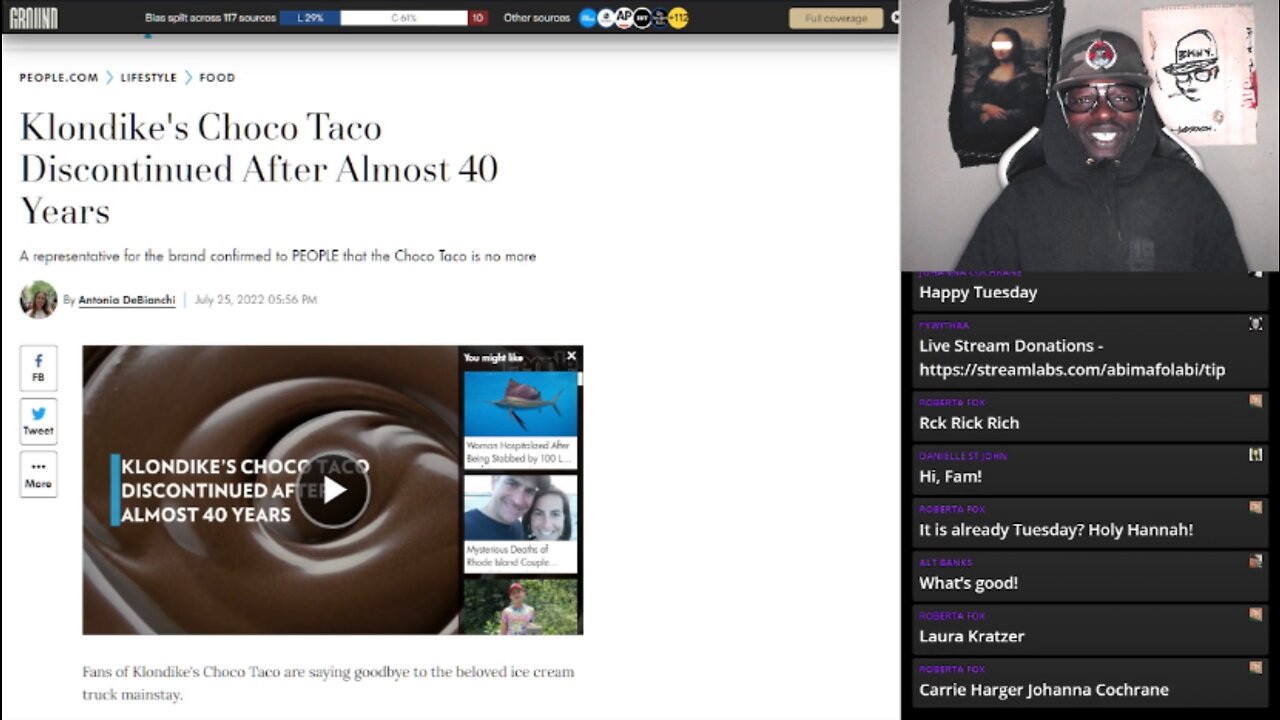This screenshot has height=720, width=1280.
Task: Click the AP source icon
Action: point(624,17)
